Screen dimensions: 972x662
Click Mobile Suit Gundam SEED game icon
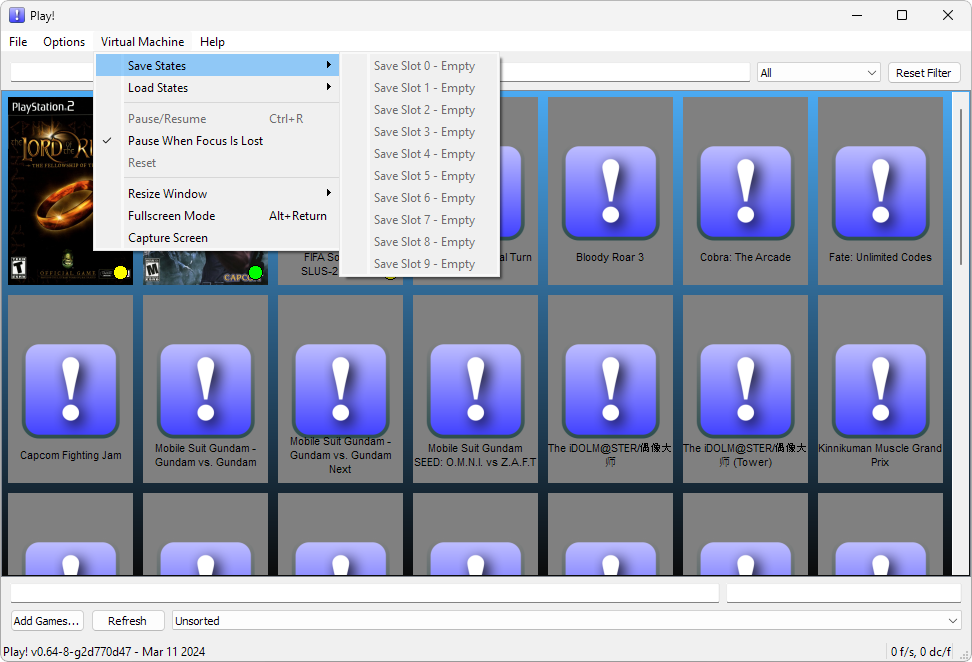tap(475, 391)
